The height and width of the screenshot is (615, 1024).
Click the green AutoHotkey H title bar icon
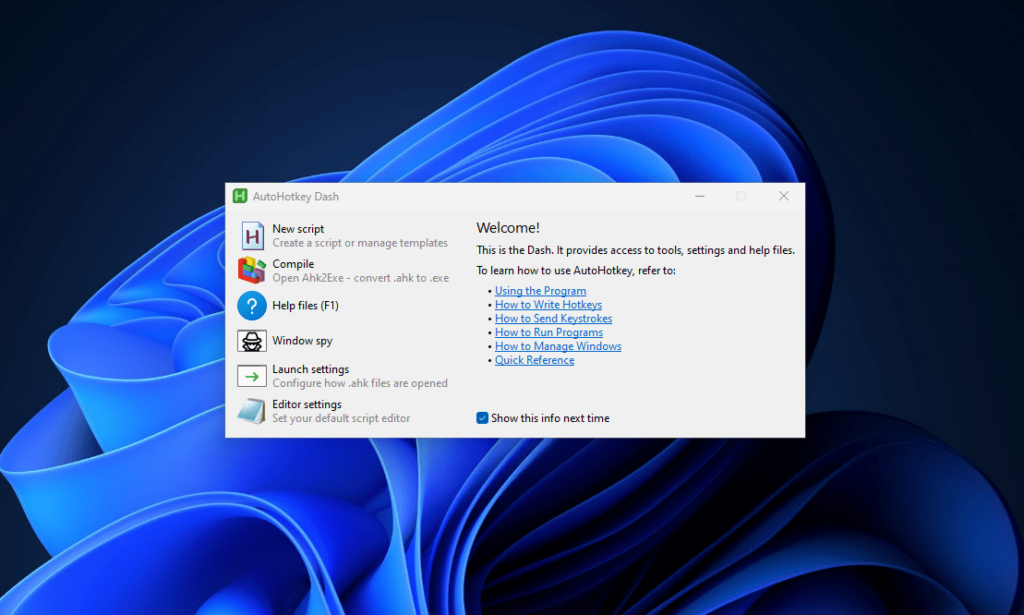pyautogui.click(x=240, y=196)
